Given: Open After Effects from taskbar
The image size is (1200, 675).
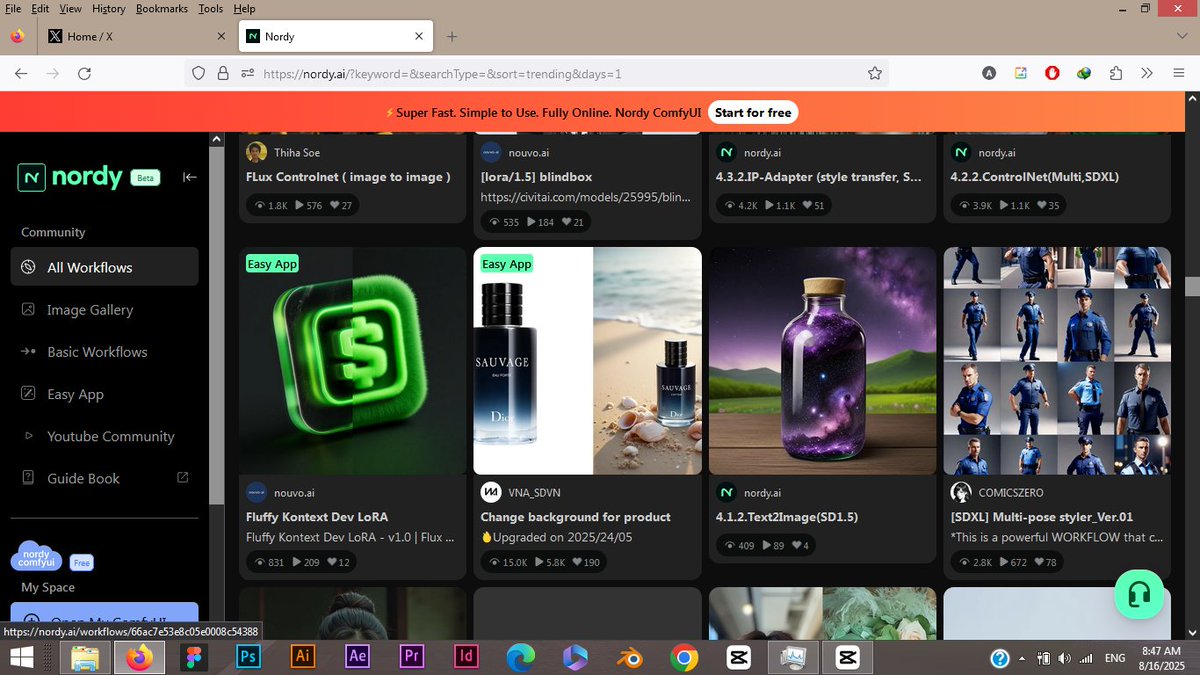Looking at the screenshot, I should coord(357,657).
